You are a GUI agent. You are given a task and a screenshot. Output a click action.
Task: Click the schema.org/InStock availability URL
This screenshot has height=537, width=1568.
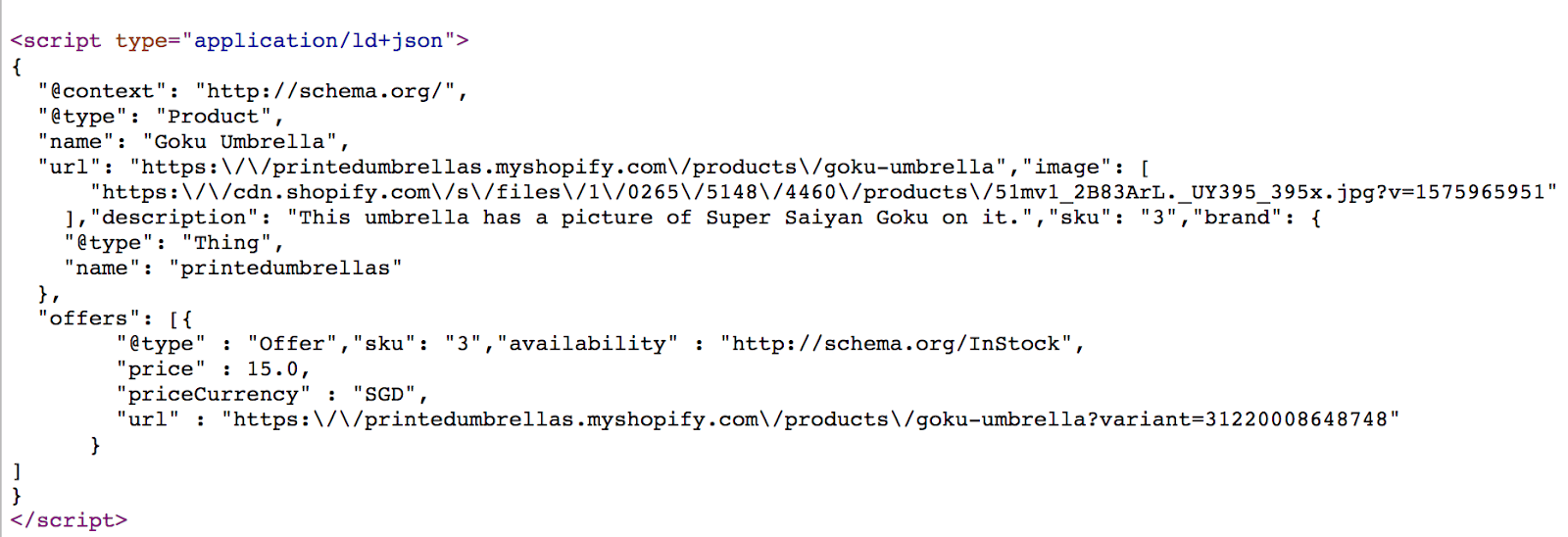pos(896,344)
